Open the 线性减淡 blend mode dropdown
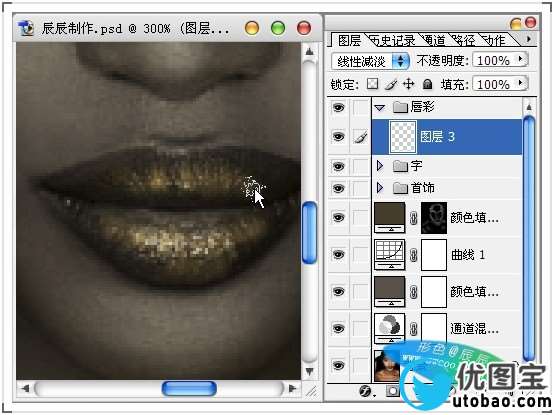 [x=371, y=61]
